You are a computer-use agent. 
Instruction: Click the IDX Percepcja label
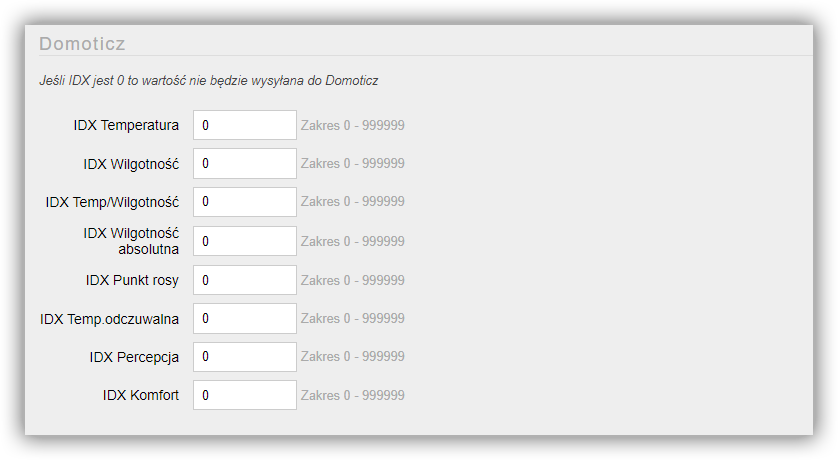click(x=134, y=357)
